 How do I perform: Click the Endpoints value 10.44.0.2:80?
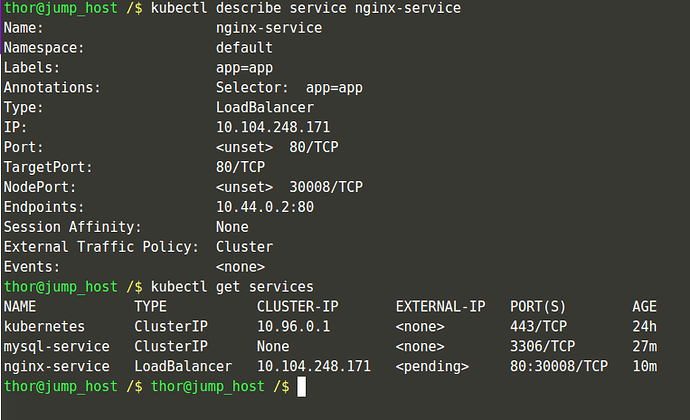(265, 207)
